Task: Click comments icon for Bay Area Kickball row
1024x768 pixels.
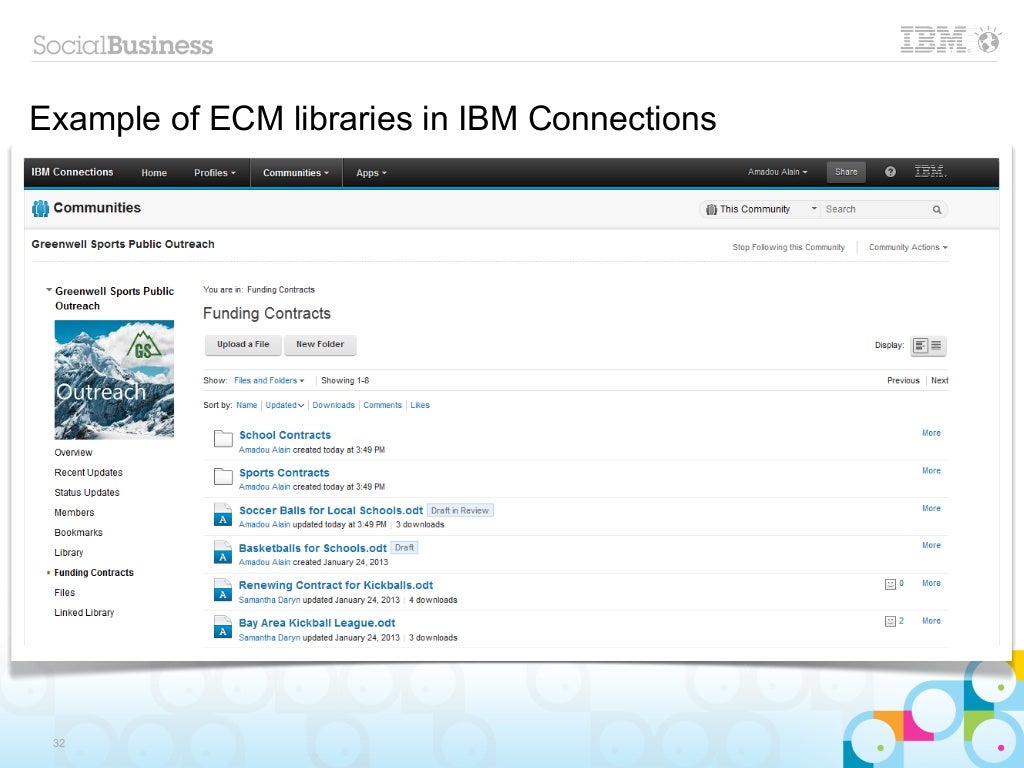Action: pos(889,621)
